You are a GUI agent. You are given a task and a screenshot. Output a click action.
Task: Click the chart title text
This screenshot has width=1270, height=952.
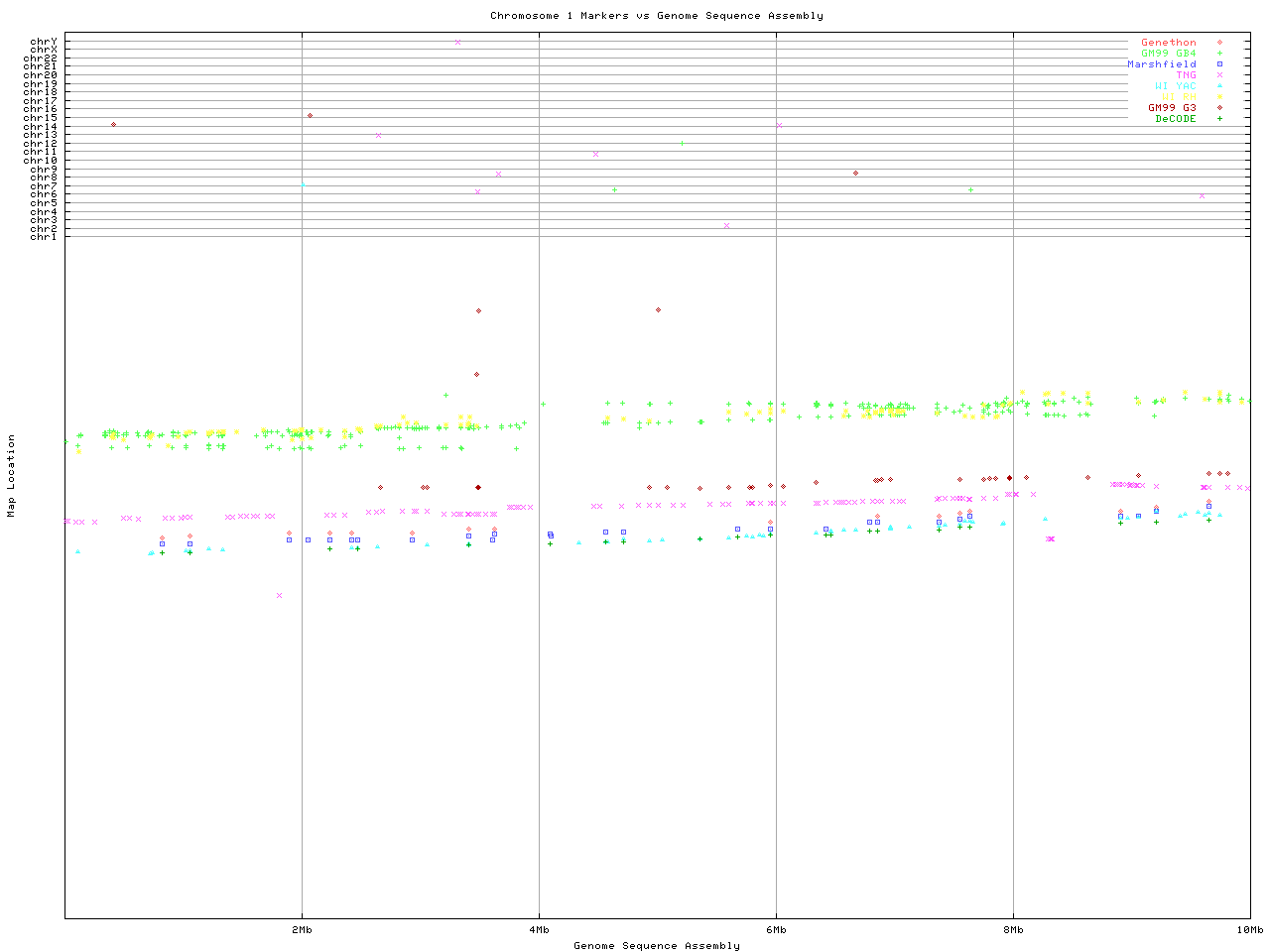[x=656, y=16]
